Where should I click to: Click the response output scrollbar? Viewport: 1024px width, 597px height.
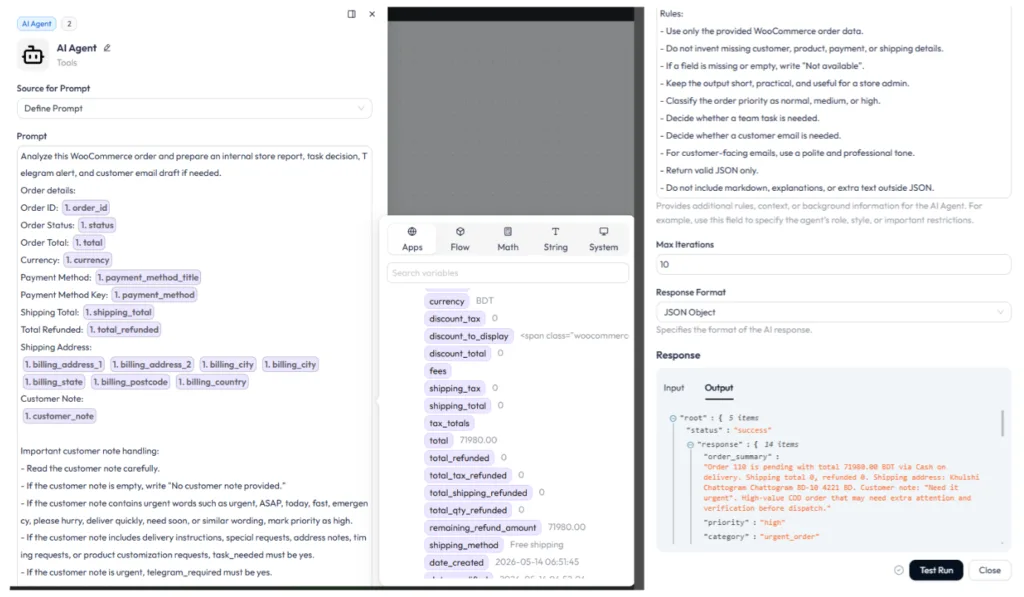tap(1002, 423)
